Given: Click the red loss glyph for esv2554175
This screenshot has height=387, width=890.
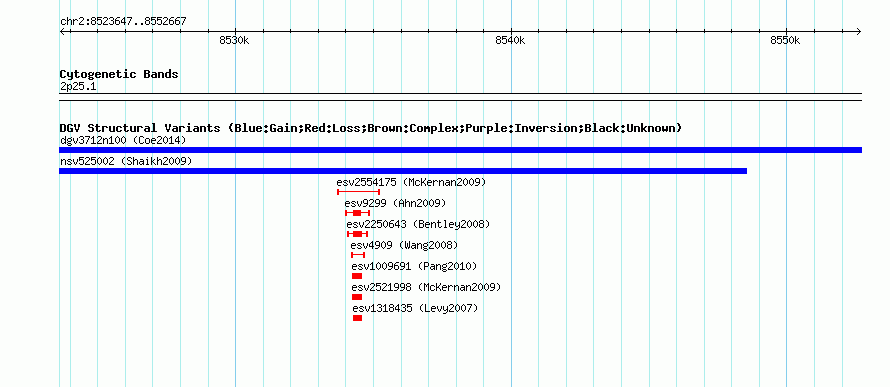Looking at the screenshot, I should (358, 192).
